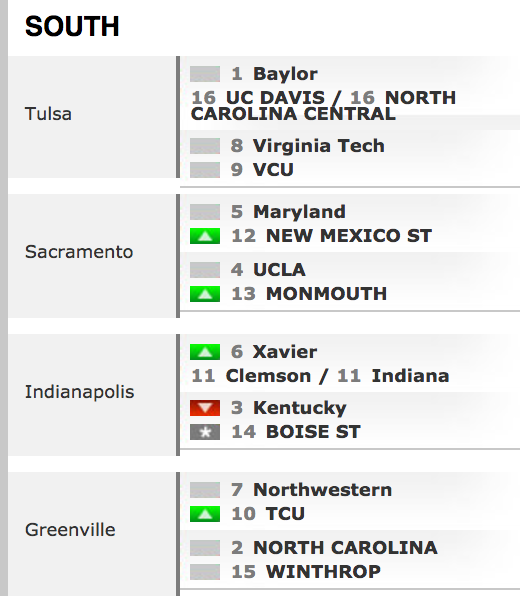Open the Virginia Tech team link
This screenshot has width=520, height=596.
(319, 146)
